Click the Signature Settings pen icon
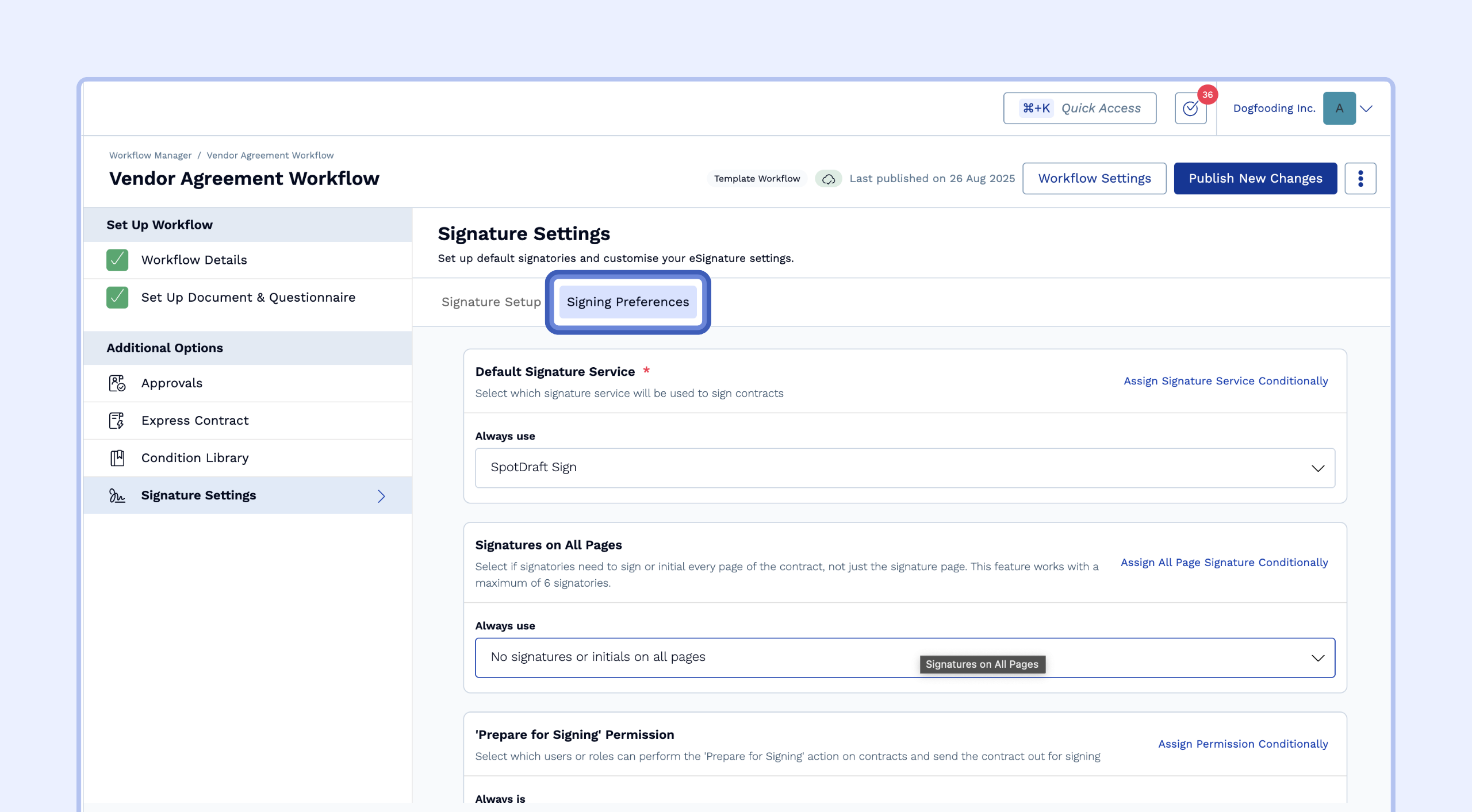Image resolution: width=1472 pixels, height=812 pixels. click(x=117, y=495)
